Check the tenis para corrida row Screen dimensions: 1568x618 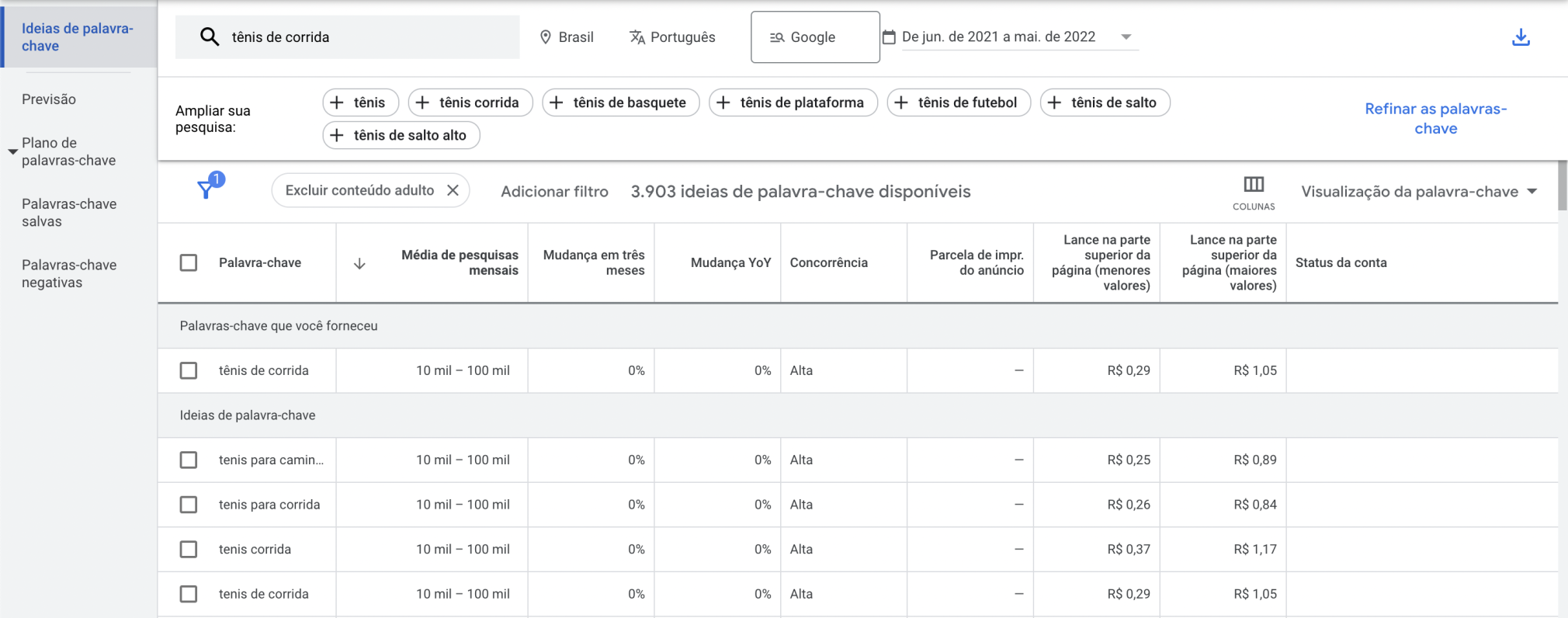pyautogui.click(x=189, y=505)
